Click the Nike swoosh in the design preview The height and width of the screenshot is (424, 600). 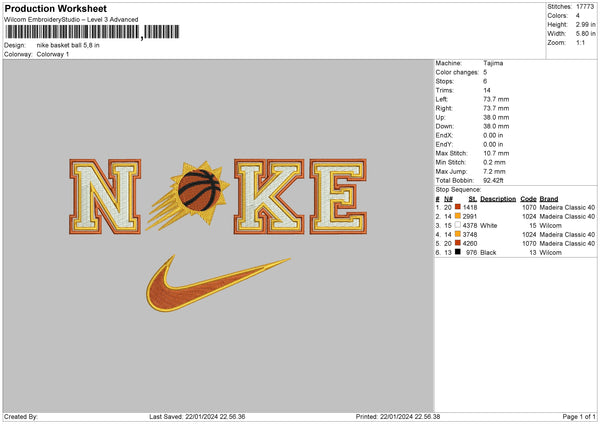218,284
